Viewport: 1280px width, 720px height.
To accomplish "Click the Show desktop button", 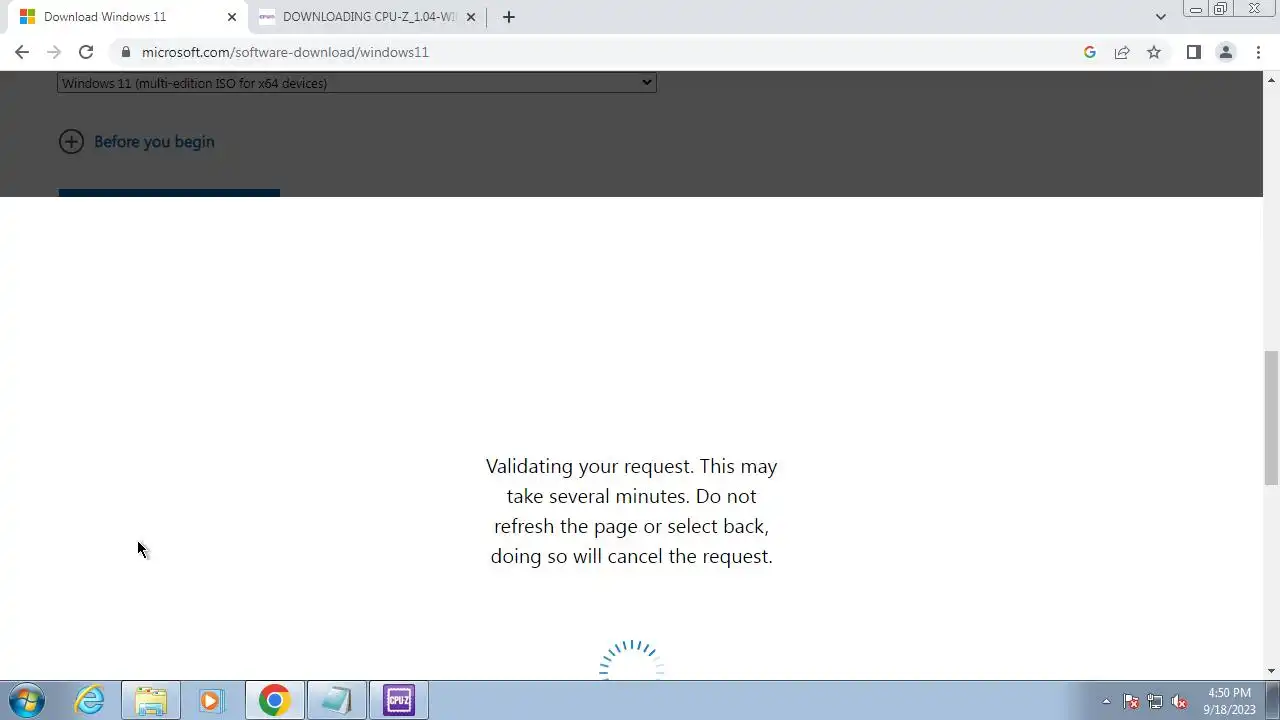I will 1272,700.
